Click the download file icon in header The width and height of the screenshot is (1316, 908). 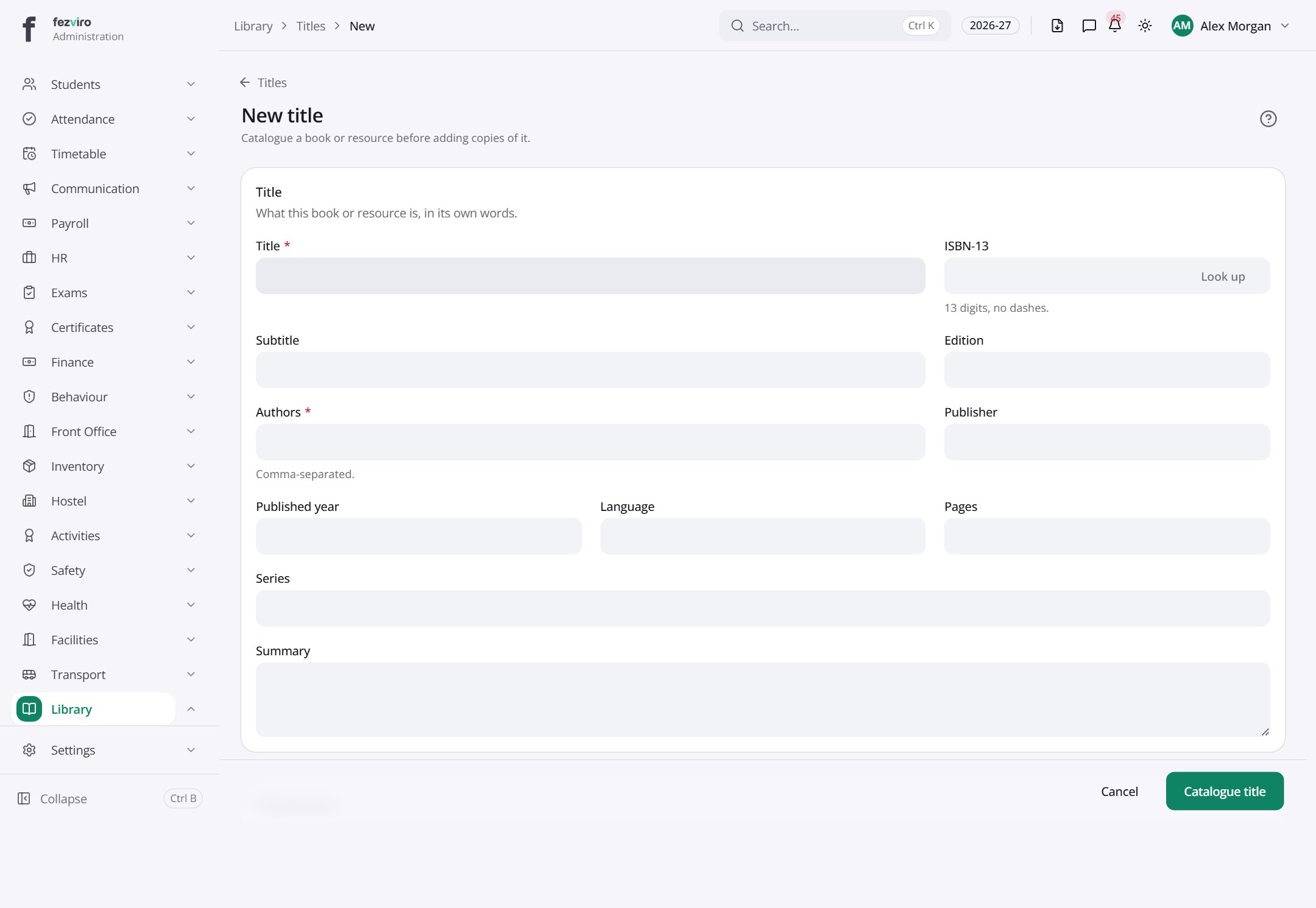1057,26
